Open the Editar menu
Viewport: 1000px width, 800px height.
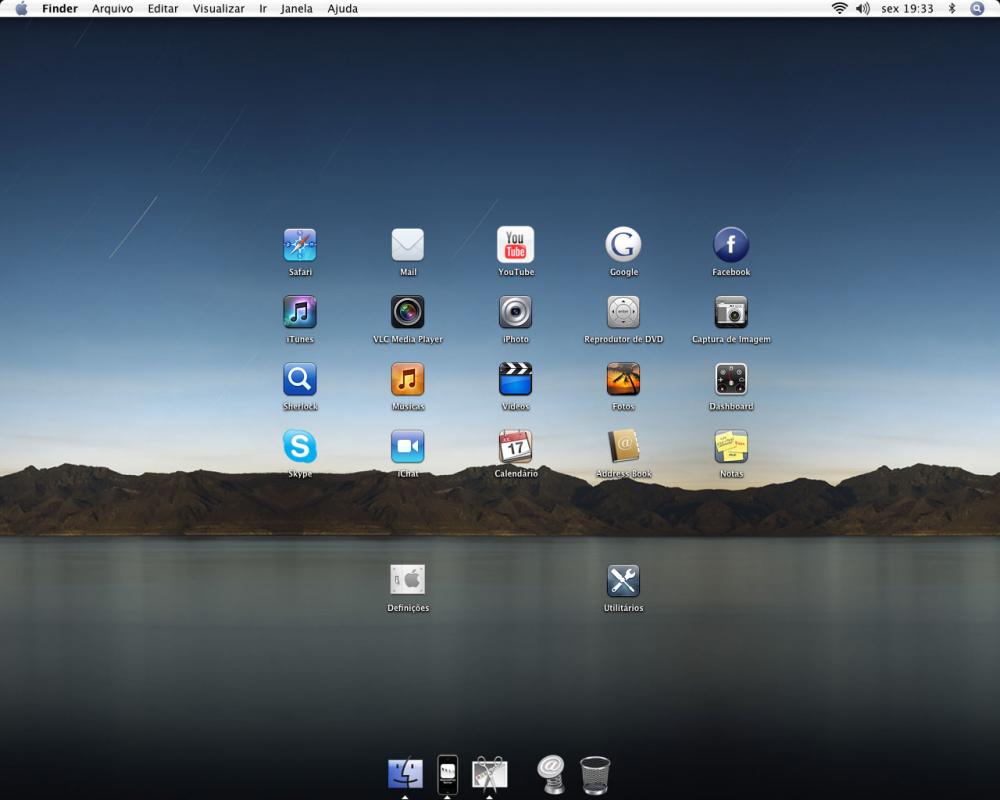(163, 8)
